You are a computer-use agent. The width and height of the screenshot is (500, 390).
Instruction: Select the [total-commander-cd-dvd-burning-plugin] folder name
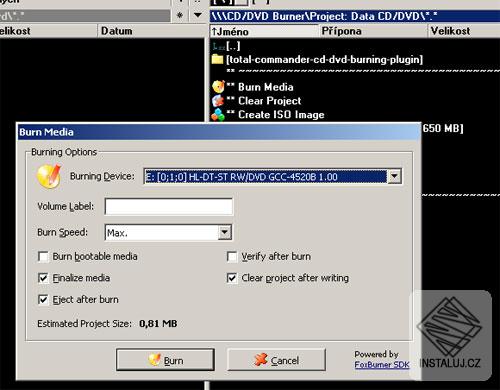point(325,60)
